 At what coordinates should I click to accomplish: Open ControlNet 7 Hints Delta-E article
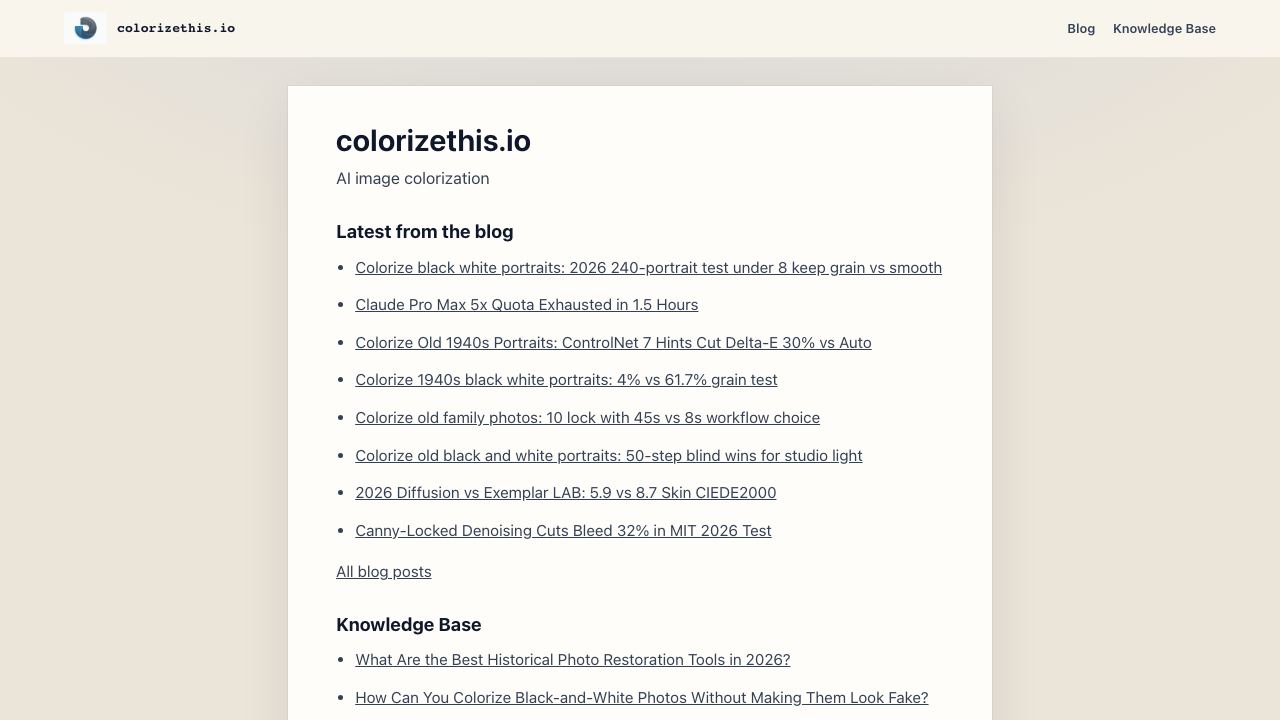click(613, 342)
